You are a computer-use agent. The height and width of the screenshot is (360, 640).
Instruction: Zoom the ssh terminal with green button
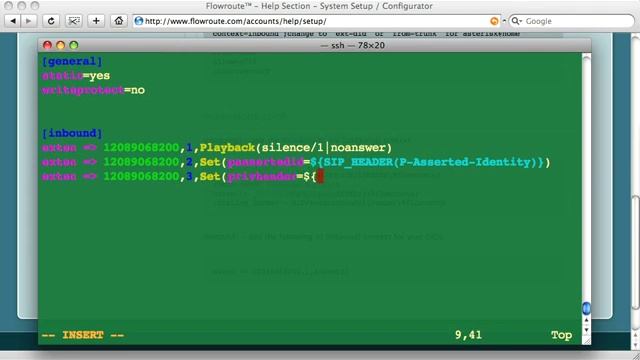[x=73, y=45]
